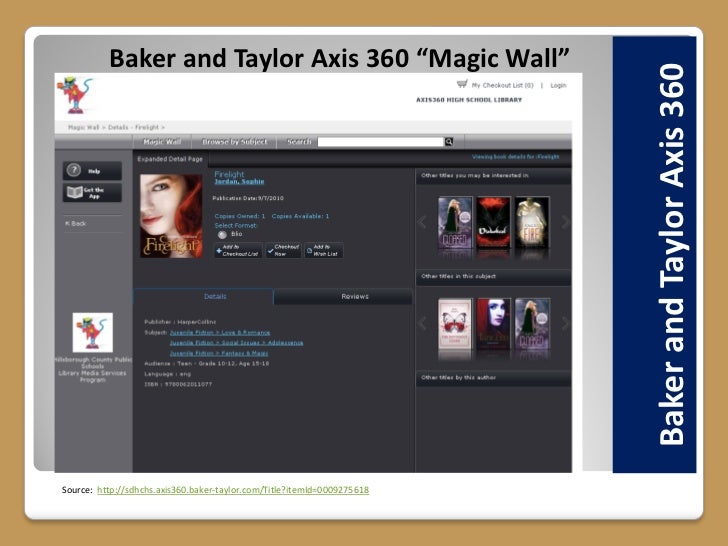
Task: Click 'AXIS360 HIGH SCHOOL LIBRARY' header text
Action: [469, 100]
